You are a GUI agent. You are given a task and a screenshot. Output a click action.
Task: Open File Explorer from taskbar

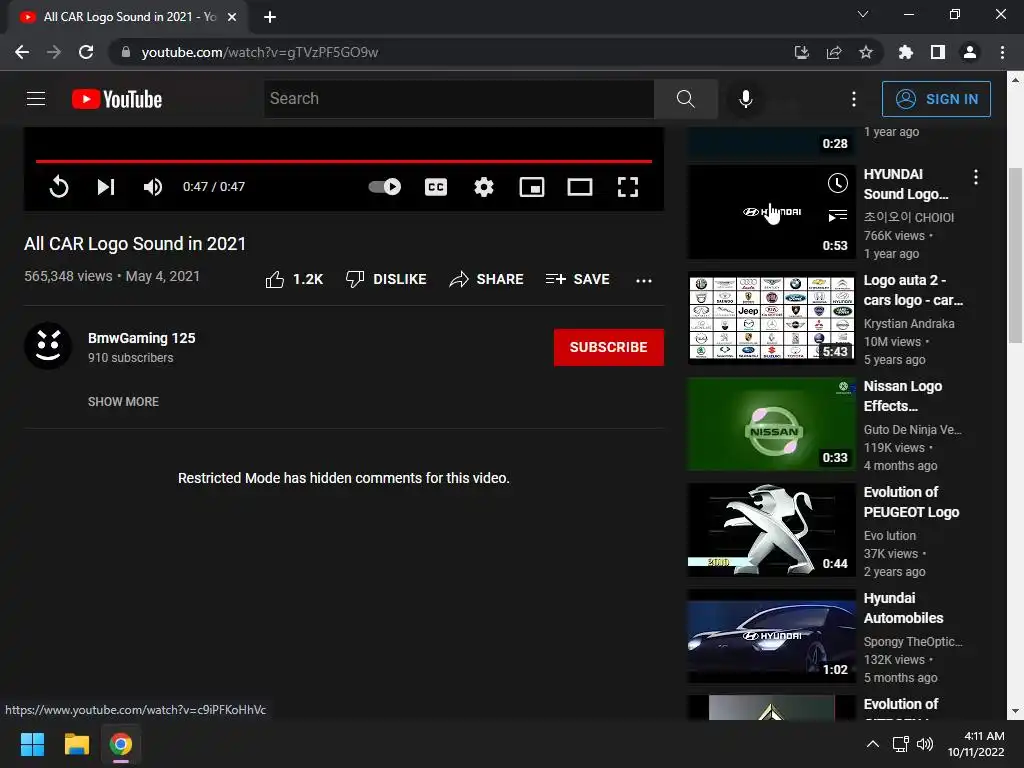pyautogui.click(x=76, y=744)
